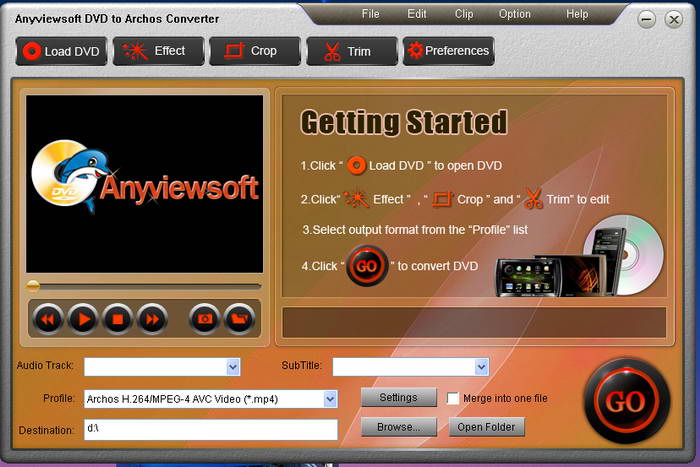Open the Effect editing tool
Screen dimensions: 700x467
pyautogui.click(x=158, y=51)
